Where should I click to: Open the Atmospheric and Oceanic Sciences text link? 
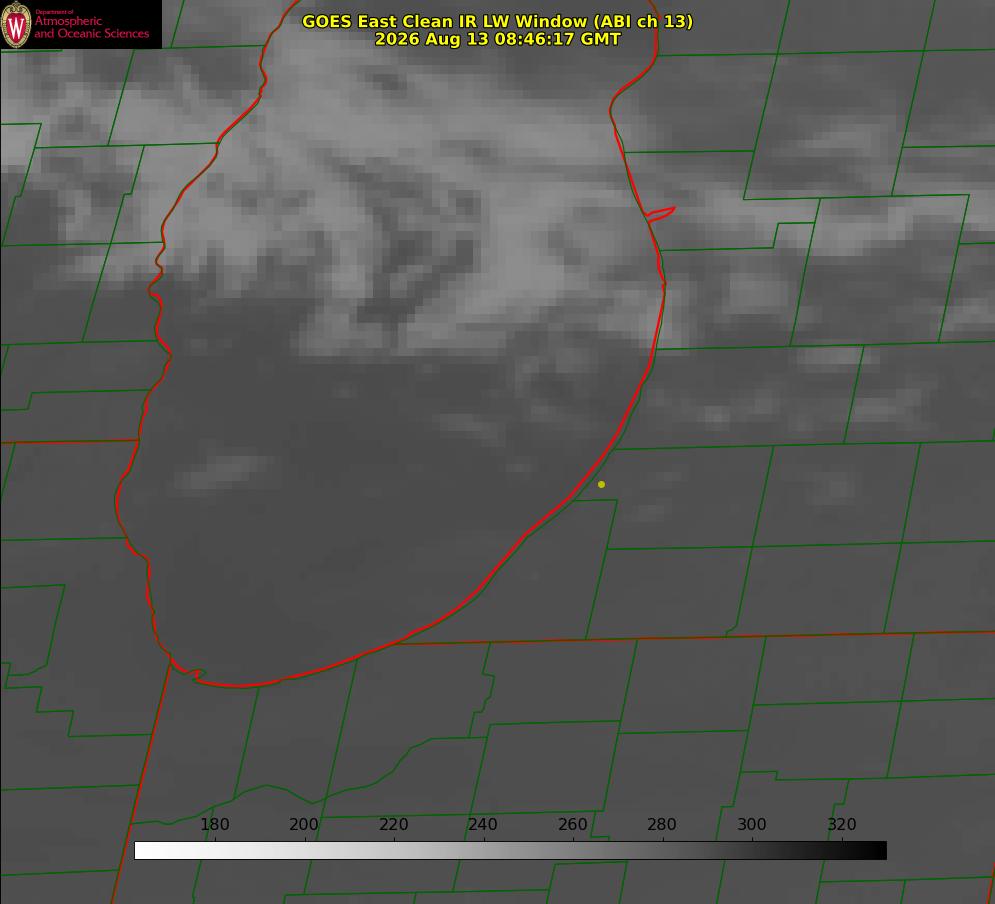coord(91,27)
